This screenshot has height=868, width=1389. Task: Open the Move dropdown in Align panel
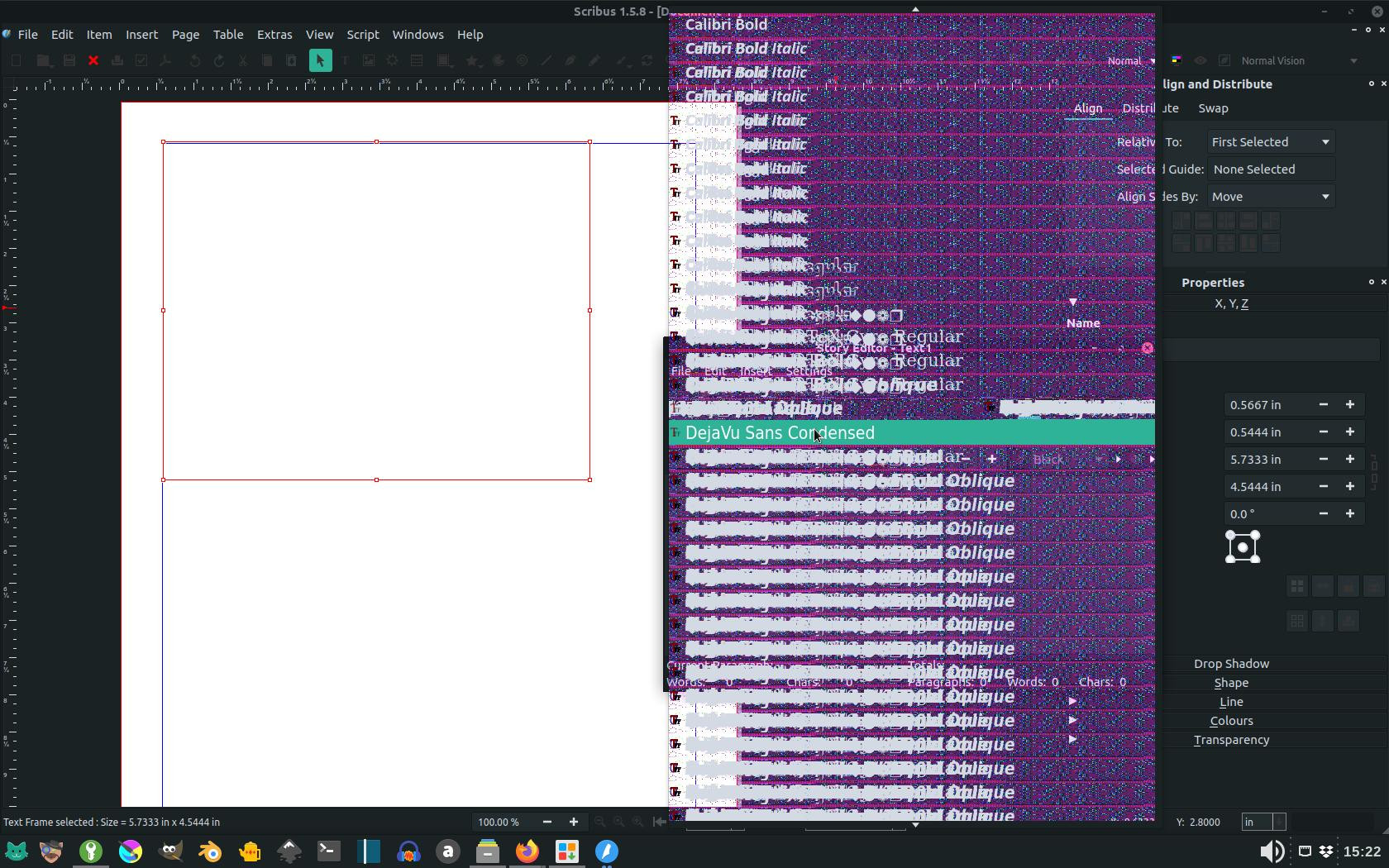click(1271, 197)
